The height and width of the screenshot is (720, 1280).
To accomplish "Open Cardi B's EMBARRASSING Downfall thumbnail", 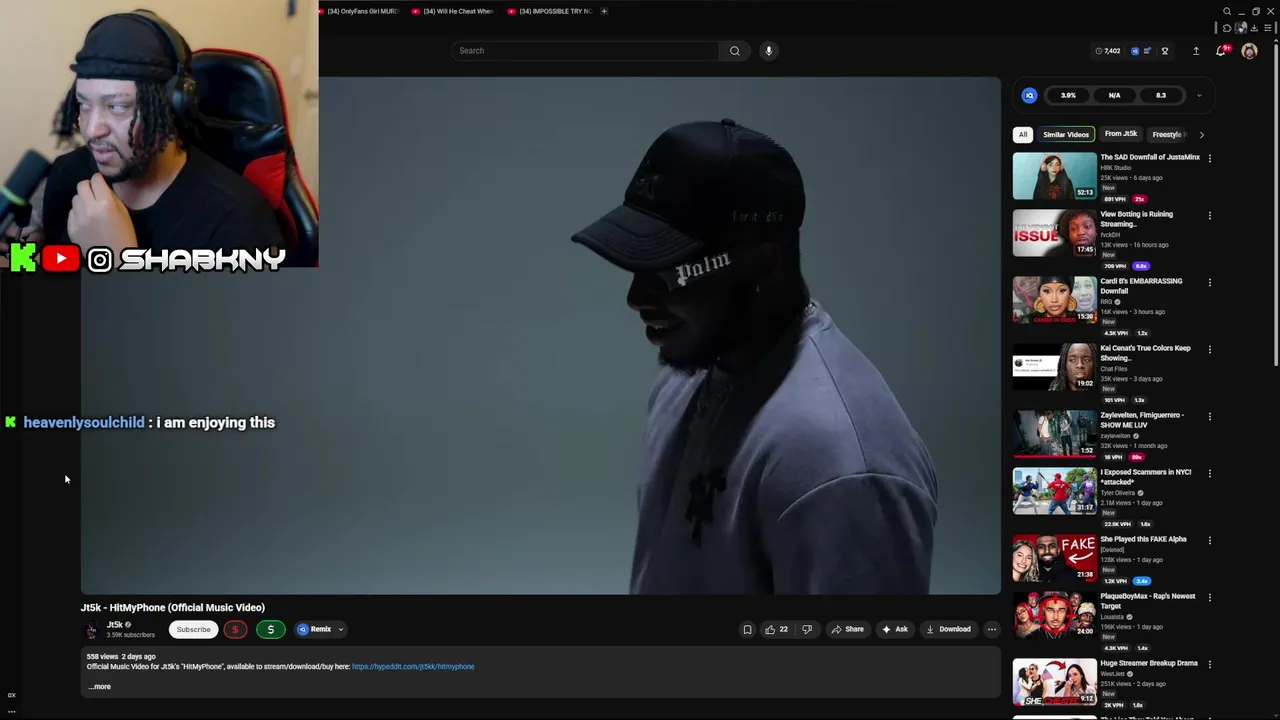I will point(1054,300).
